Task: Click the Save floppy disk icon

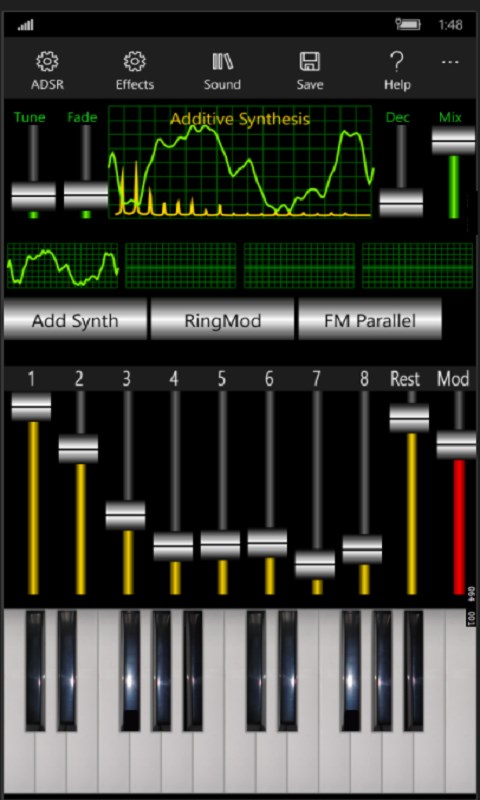Action: (310, 62)
